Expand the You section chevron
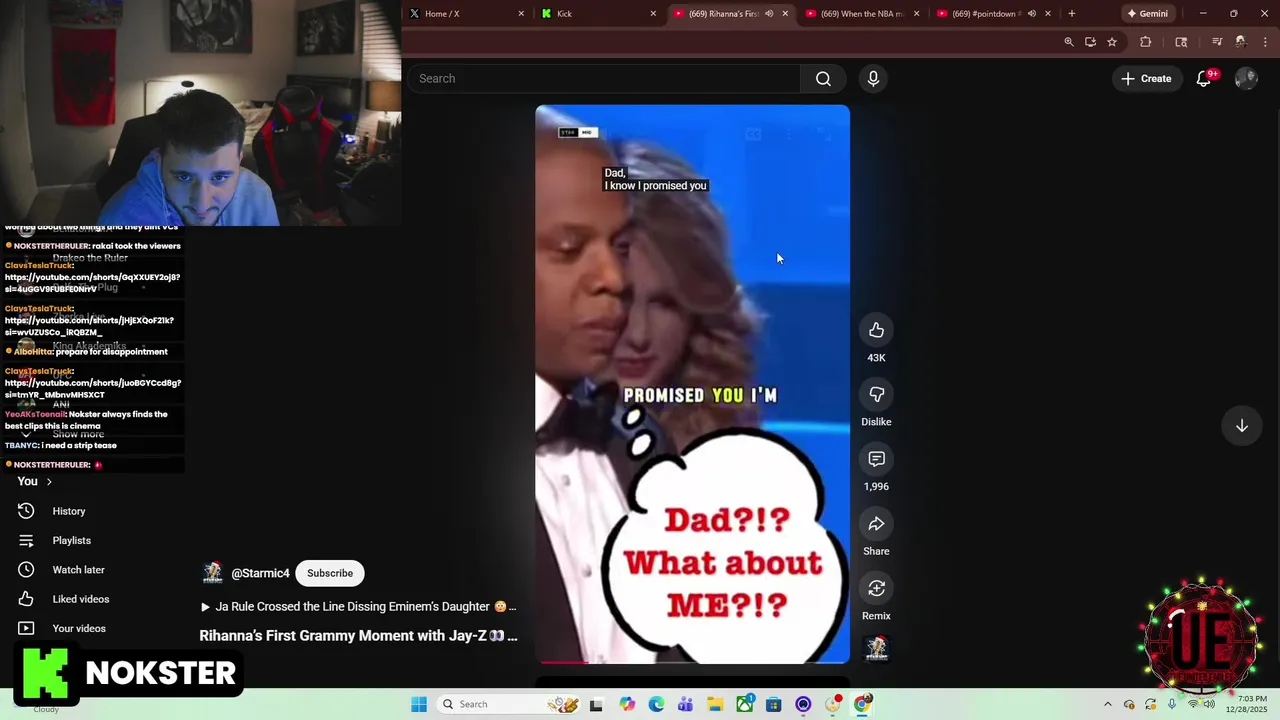The width and height of the screenshot is (1280, 720). [x=48, y=482]
